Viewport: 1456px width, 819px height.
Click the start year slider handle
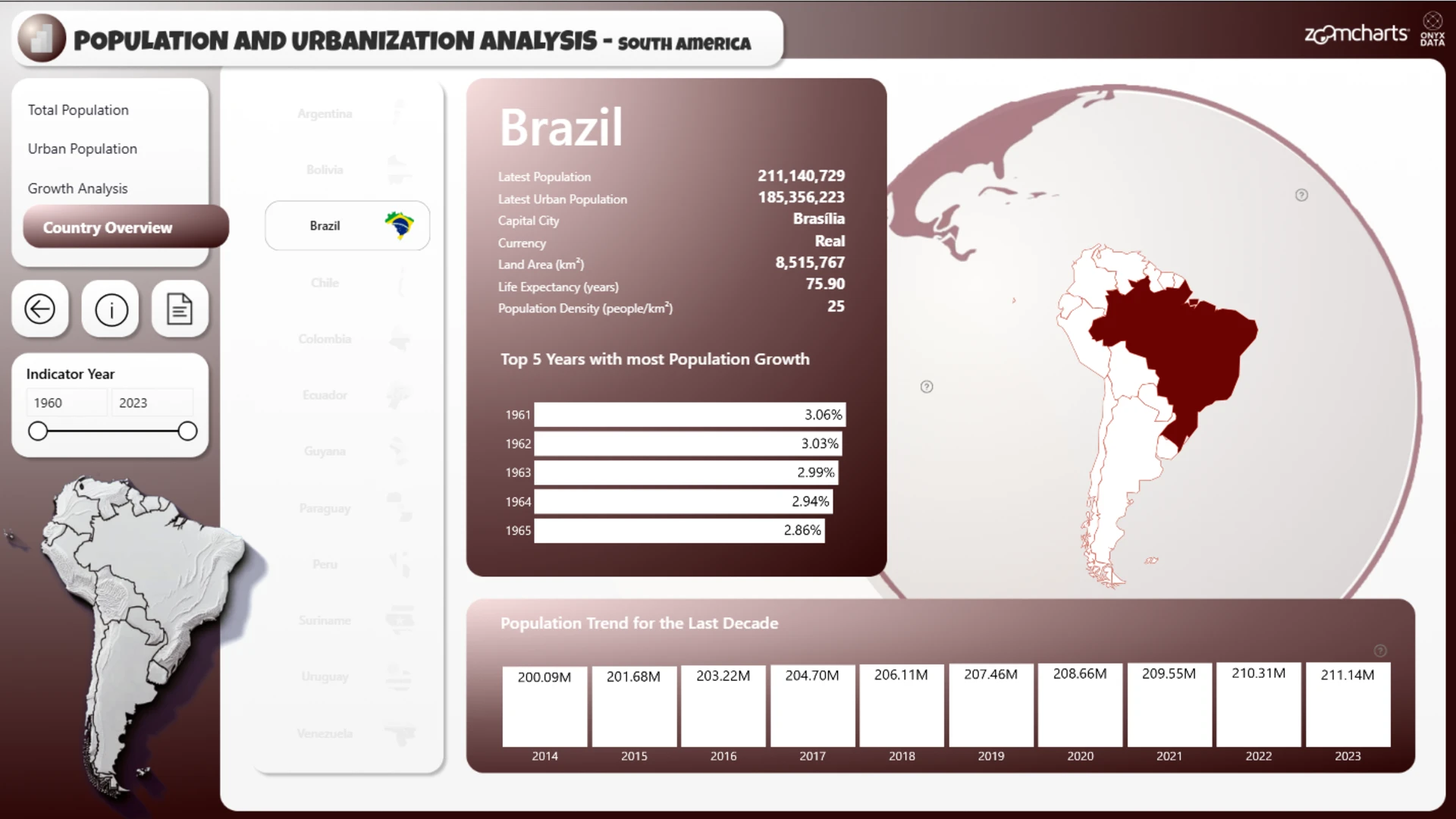[38, 431]
